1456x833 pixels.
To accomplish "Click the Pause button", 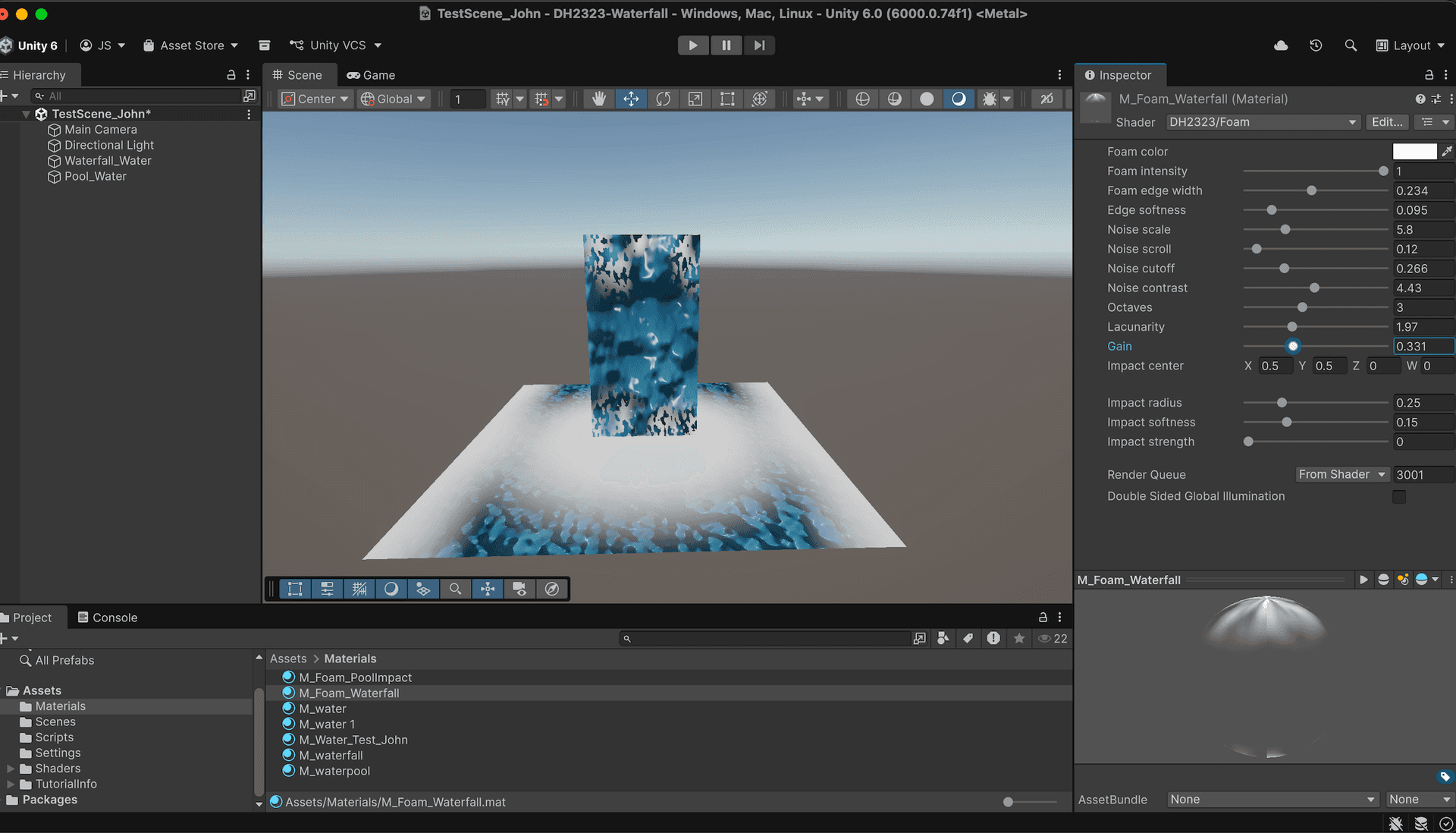I will 726,46.
